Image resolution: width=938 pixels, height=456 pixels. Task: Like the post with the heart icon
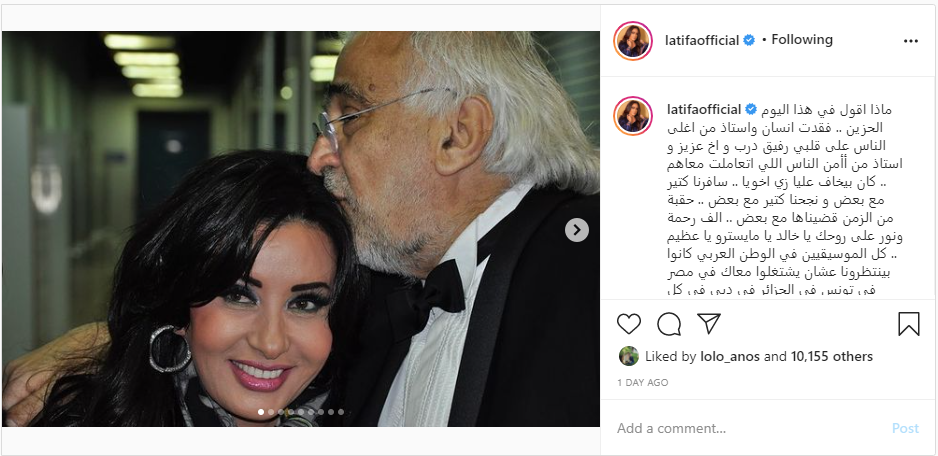(629, 324)
